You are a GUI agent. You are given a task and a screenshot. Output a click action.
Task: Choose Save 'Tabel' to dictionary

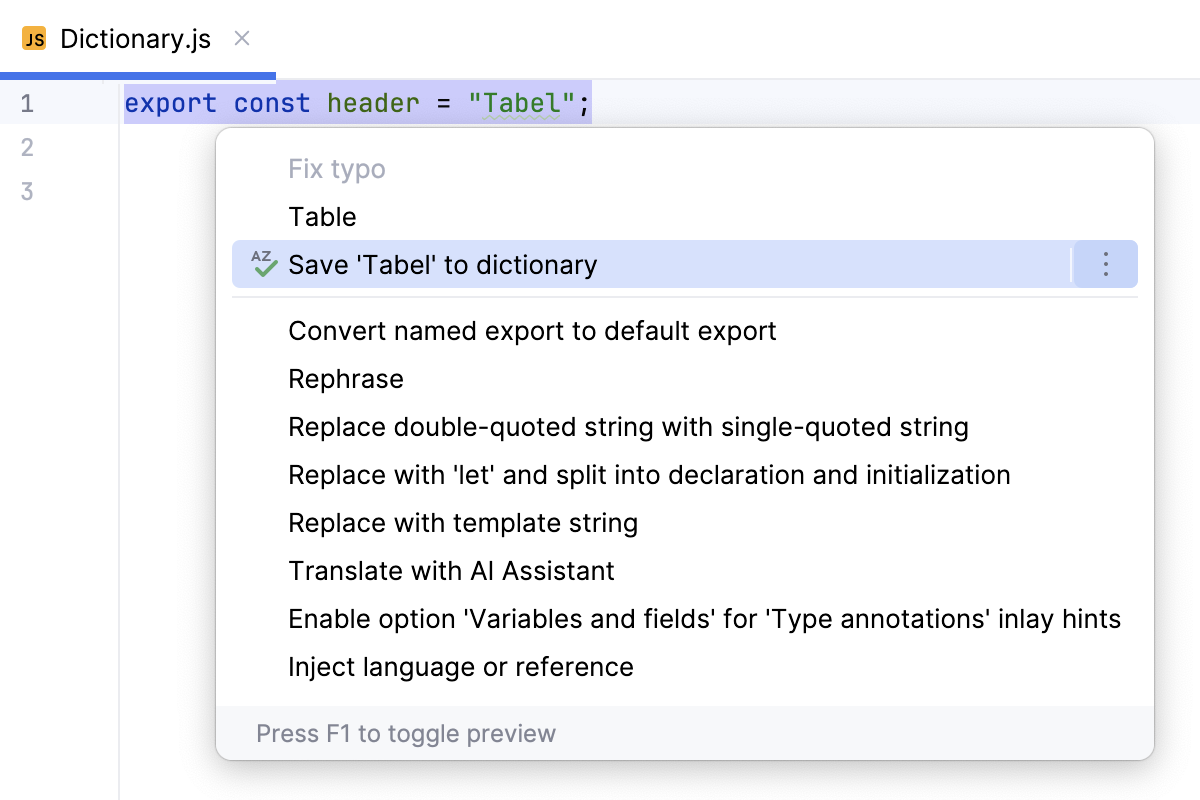(x=442, y=265)
